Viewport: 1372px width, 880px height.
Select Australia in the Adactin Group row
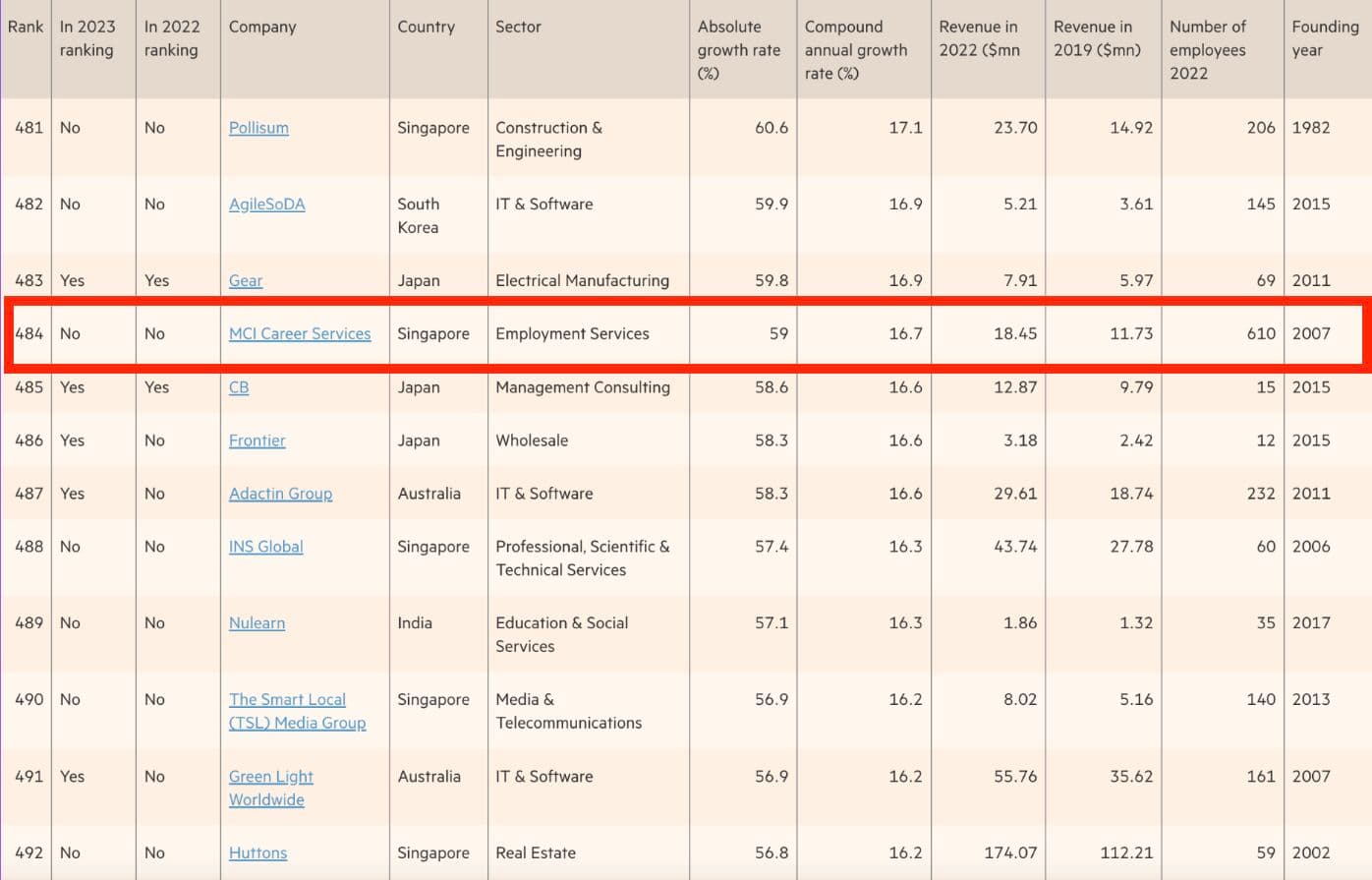point(429,494)
